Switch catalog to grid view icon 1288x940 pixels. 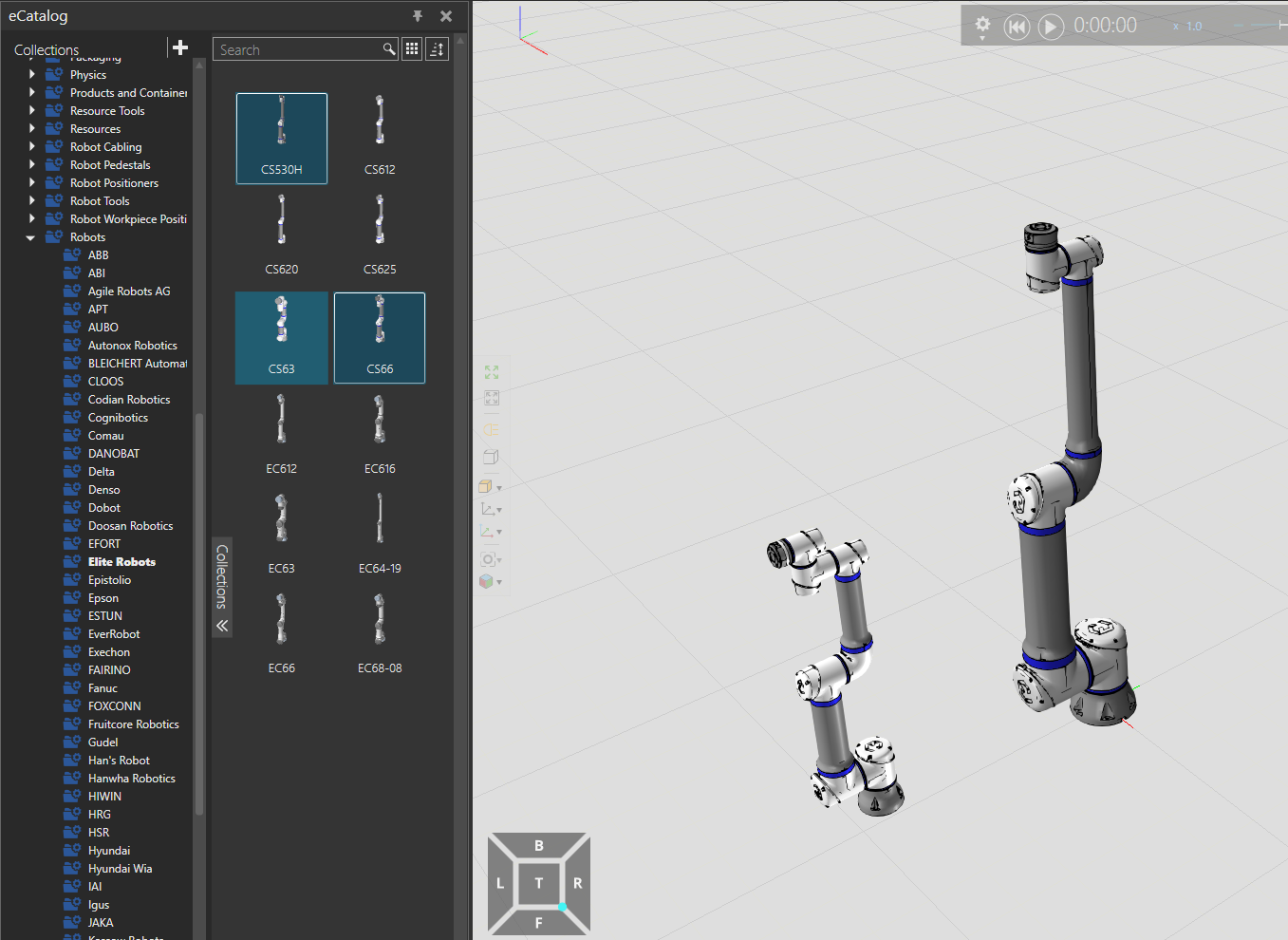(412, 49)
